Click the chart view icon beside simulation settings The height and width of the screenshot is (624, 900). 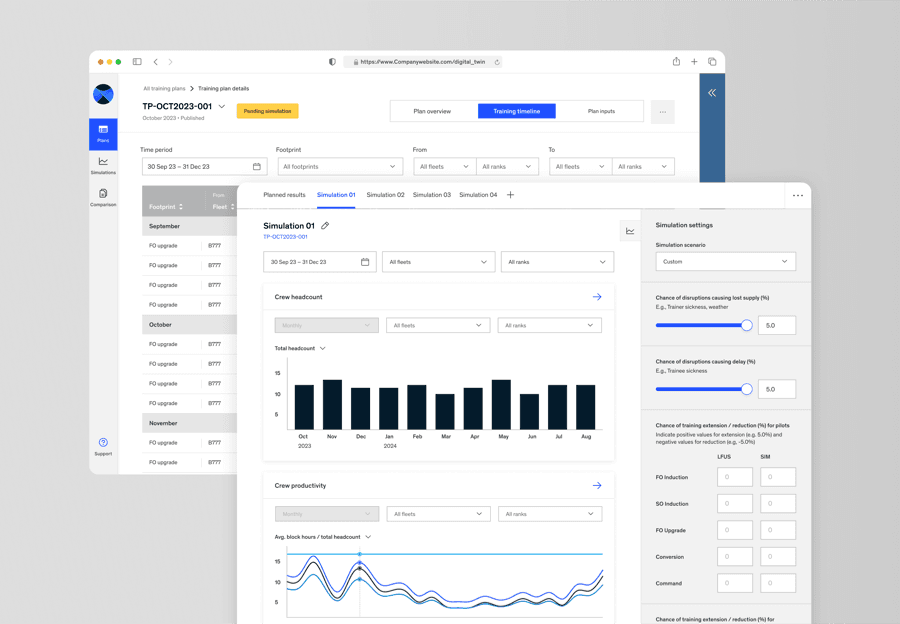[x=630, y=231]
